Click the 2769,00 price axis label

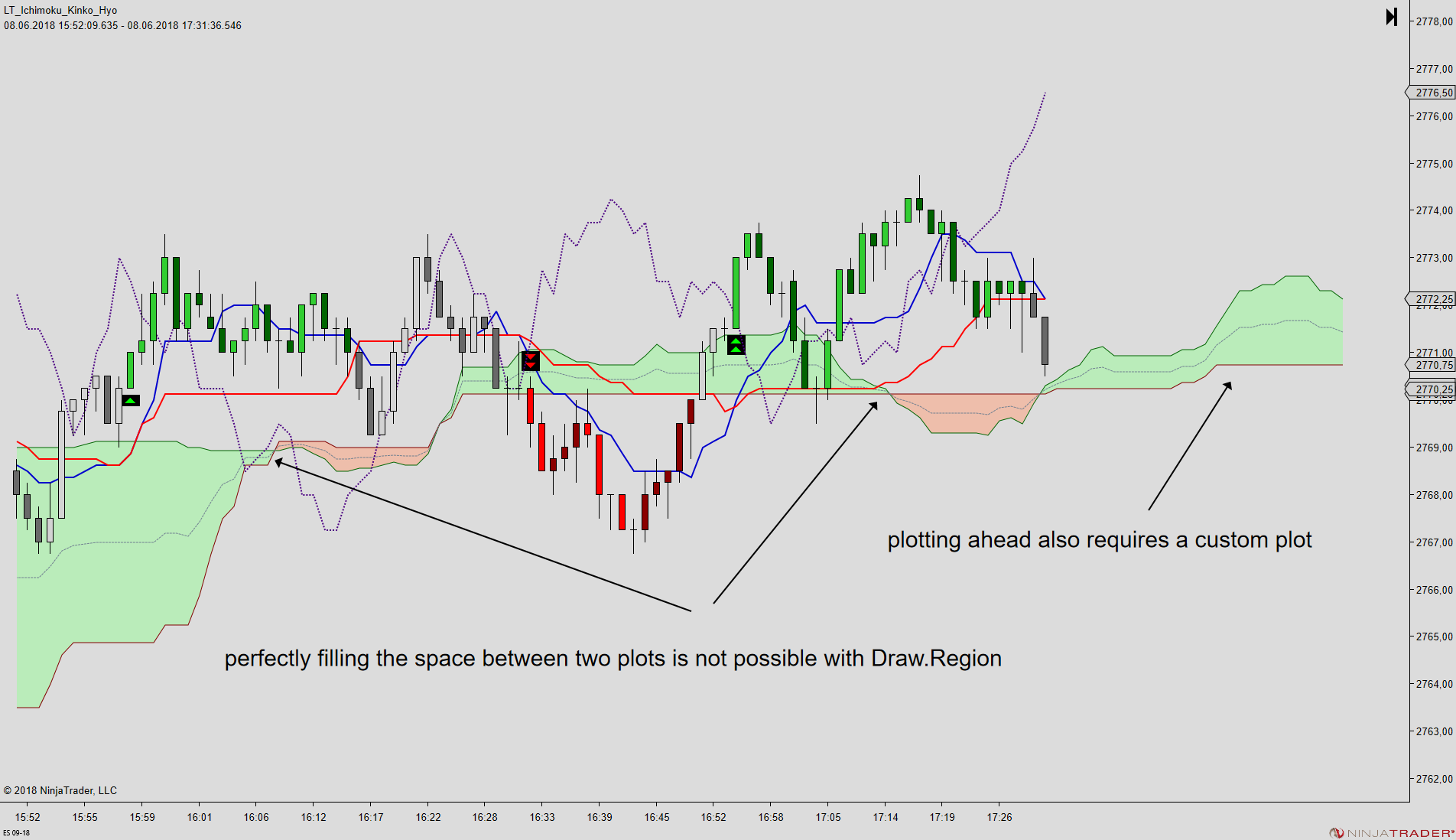[1434, 448]
